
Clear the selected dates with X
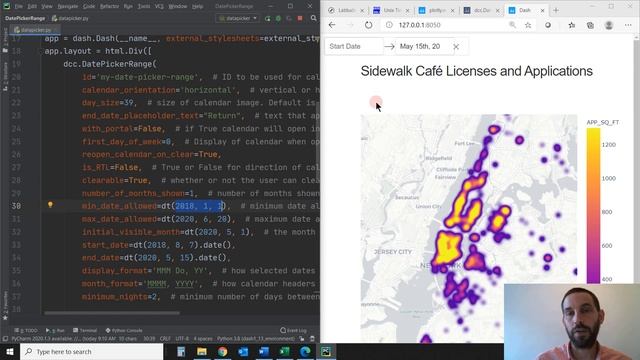tap(456, 47)
